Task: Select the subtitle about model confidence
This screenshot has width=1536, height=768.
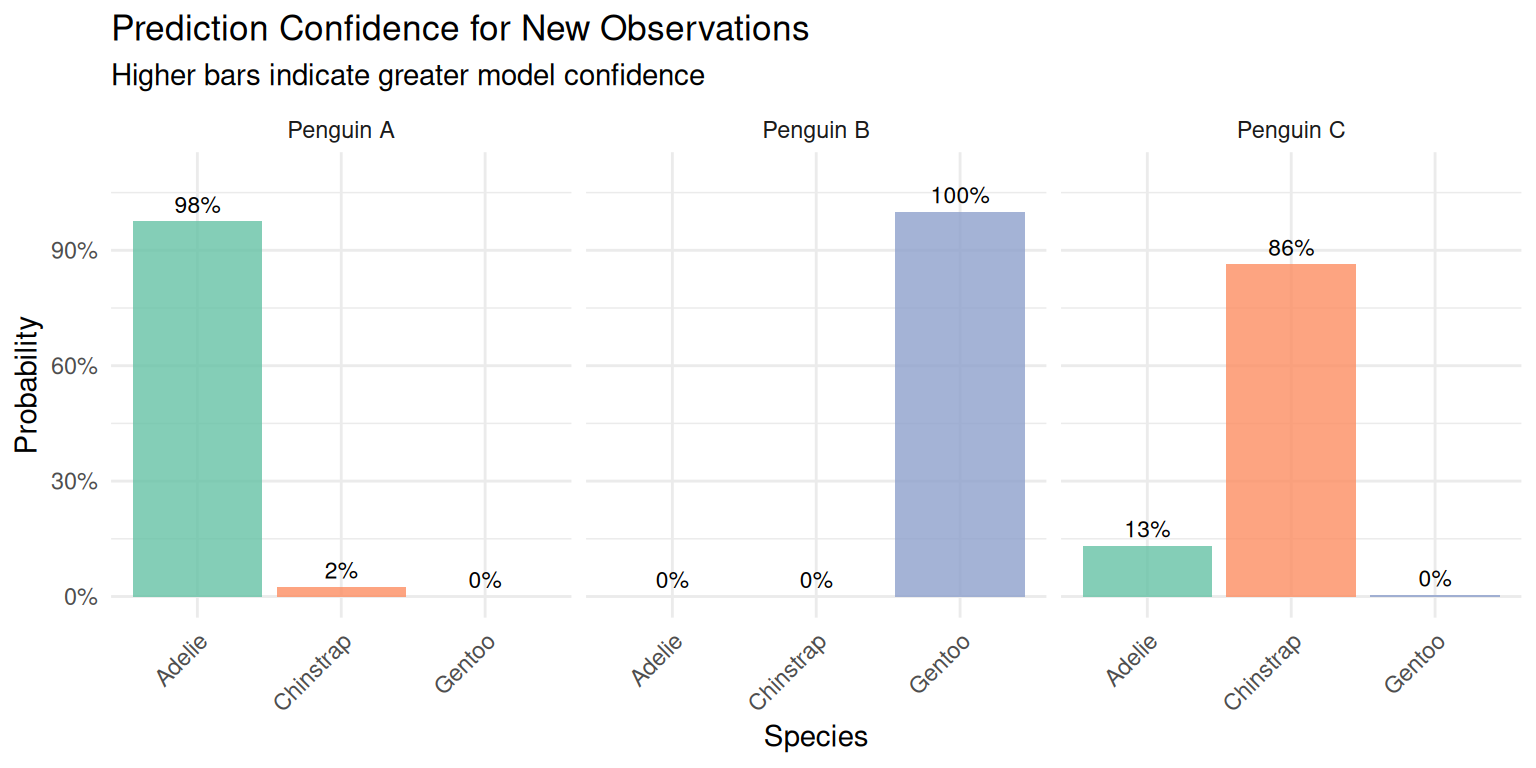Action: 408,75
